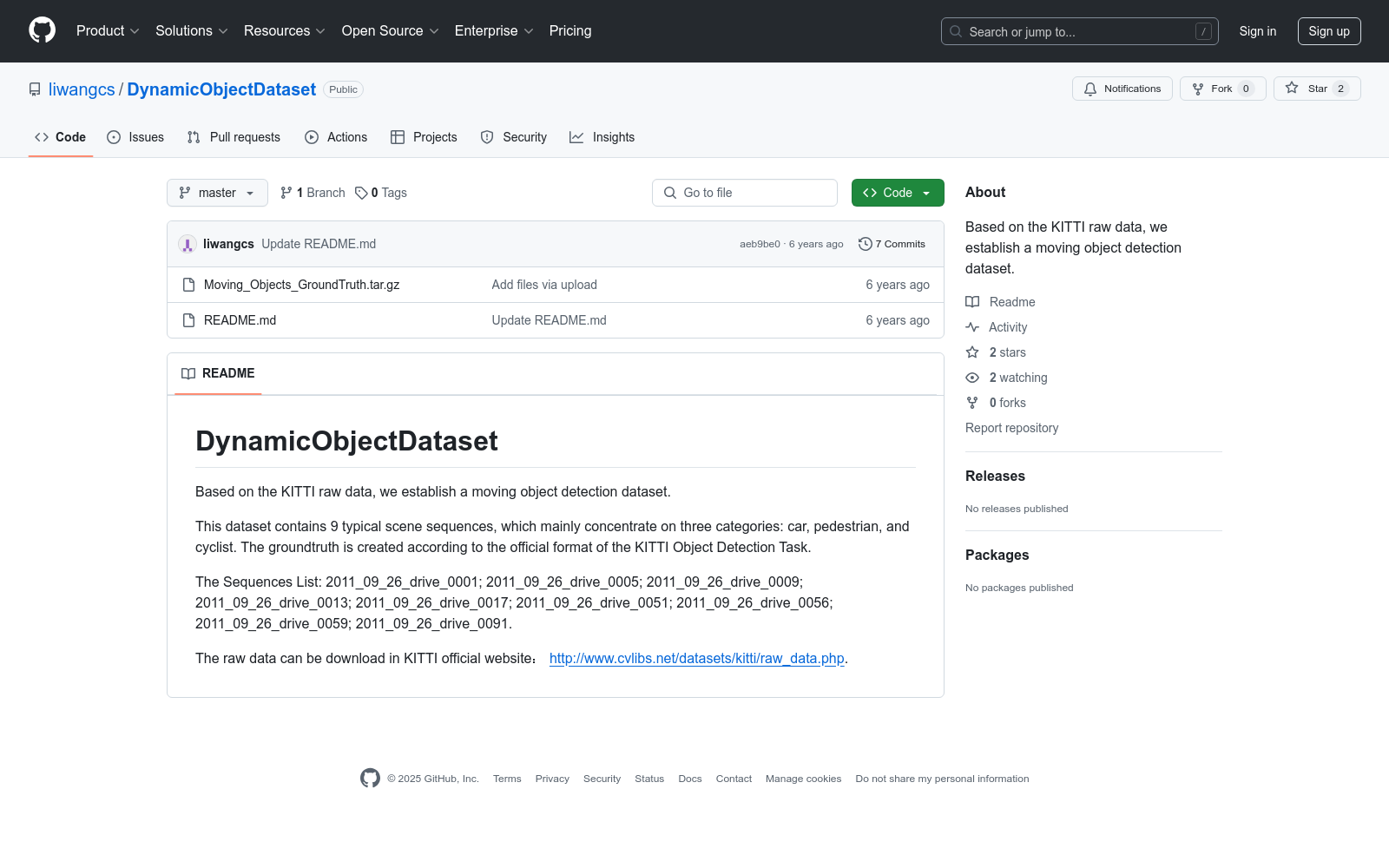
Task: Focus the Search or jump to box
Action: (1080, 31)
